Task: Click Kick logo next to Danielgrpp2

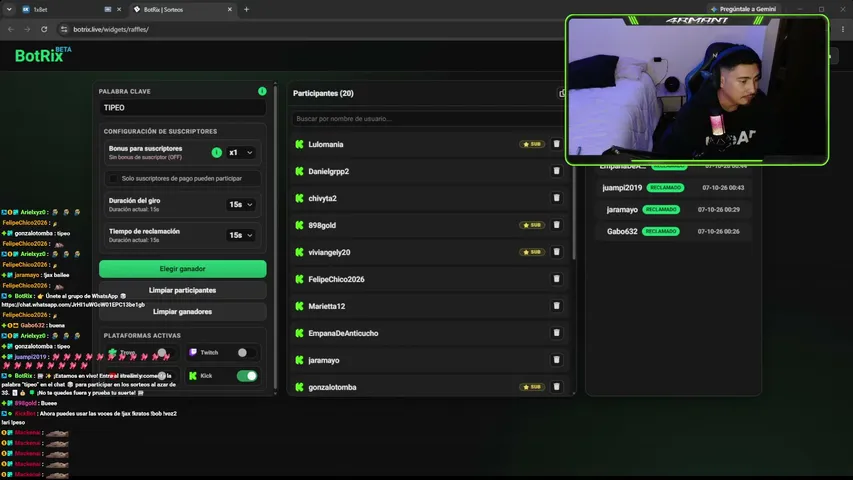Action: coord(299,171)
